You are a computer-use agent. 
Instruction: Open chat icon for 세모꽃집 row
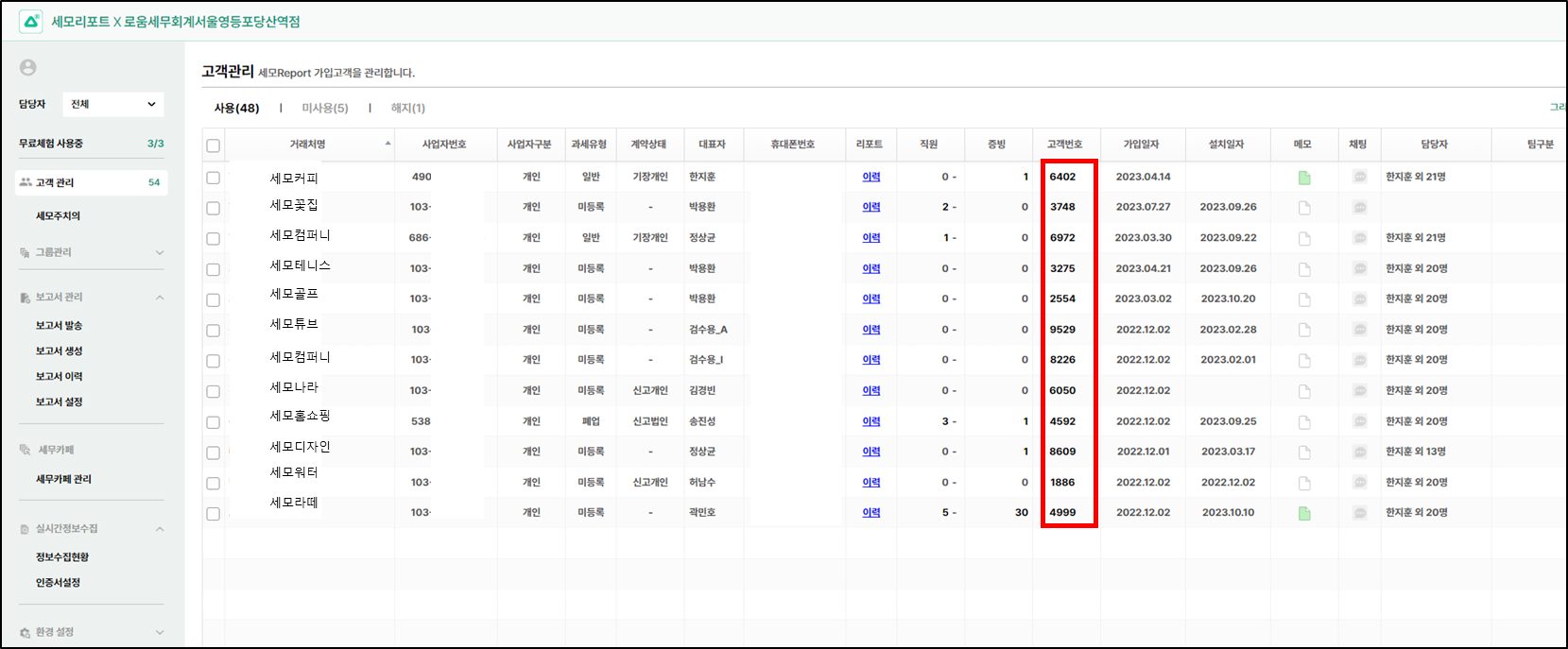coord(1359,208)
